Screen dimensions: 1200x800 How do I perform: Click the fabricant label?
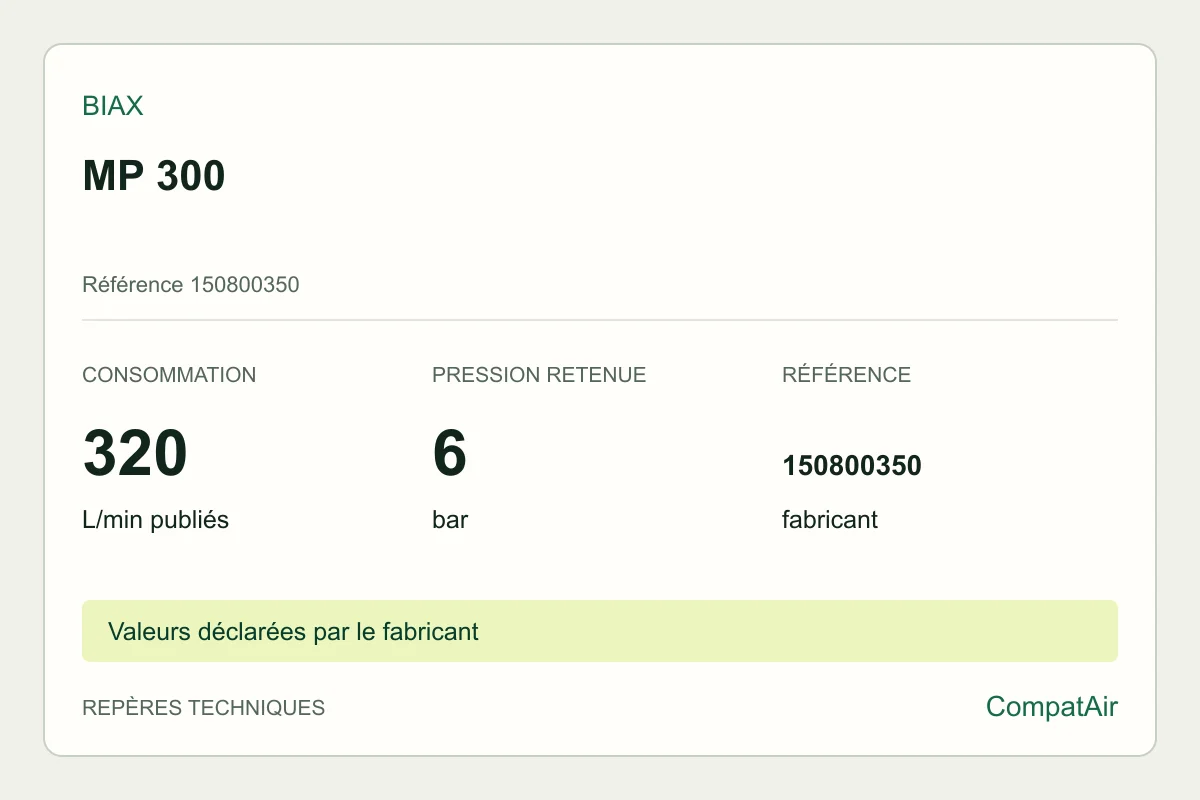pyautogui.click(x=830, y=520)
